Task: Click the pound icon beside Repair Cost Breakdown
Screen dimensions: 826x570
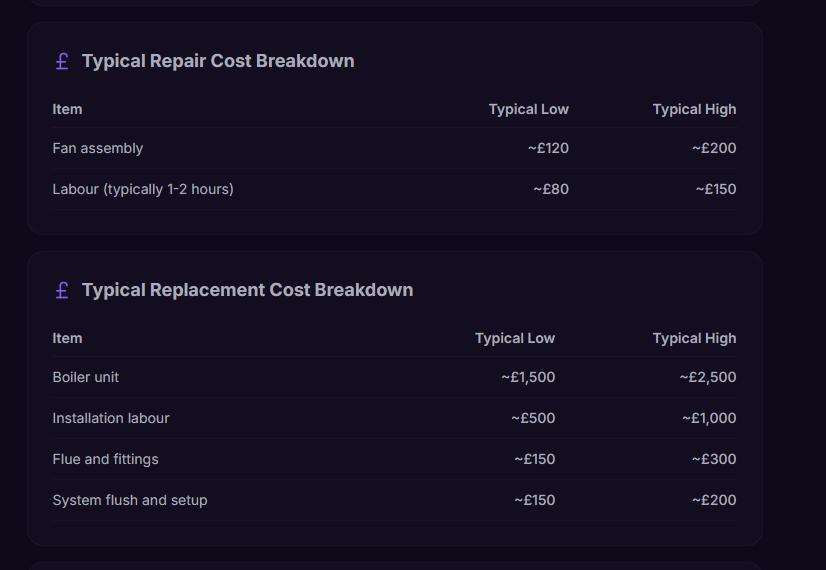Action: coord(62,62)
